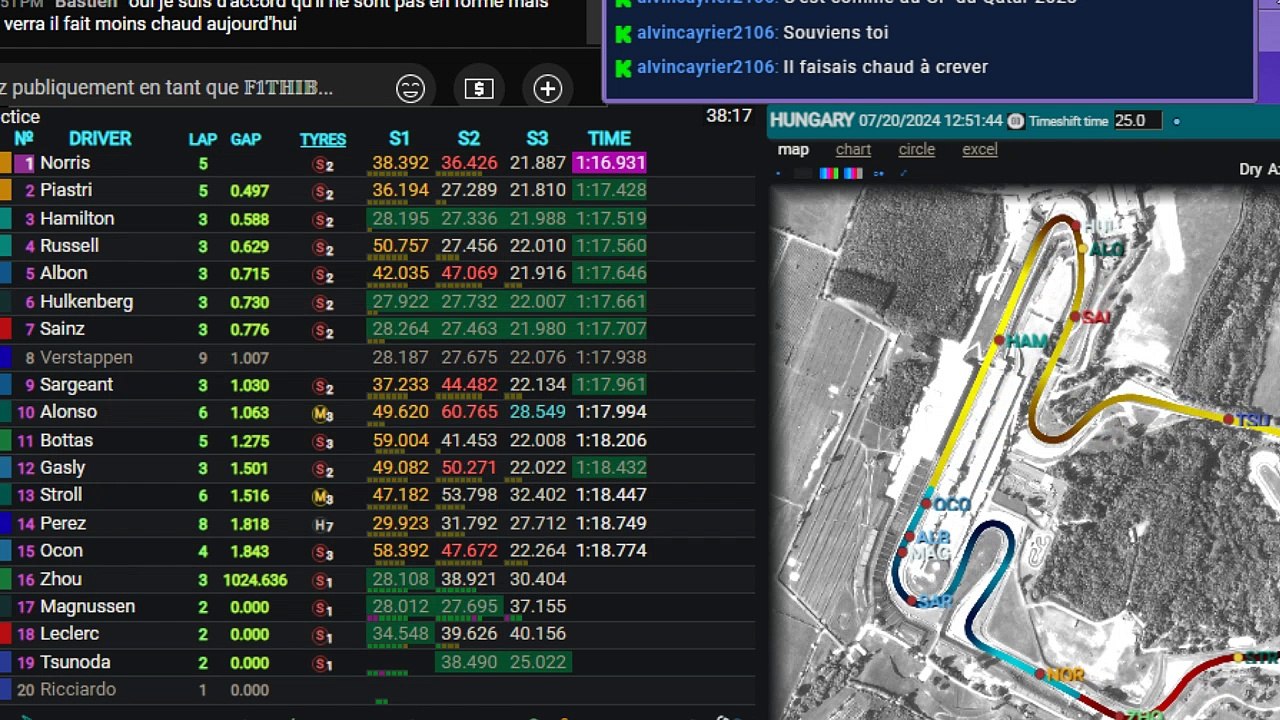Viewport: 1280px width, 720px height.
Task: Switch to the excel tab
Action: coord(980,149)
